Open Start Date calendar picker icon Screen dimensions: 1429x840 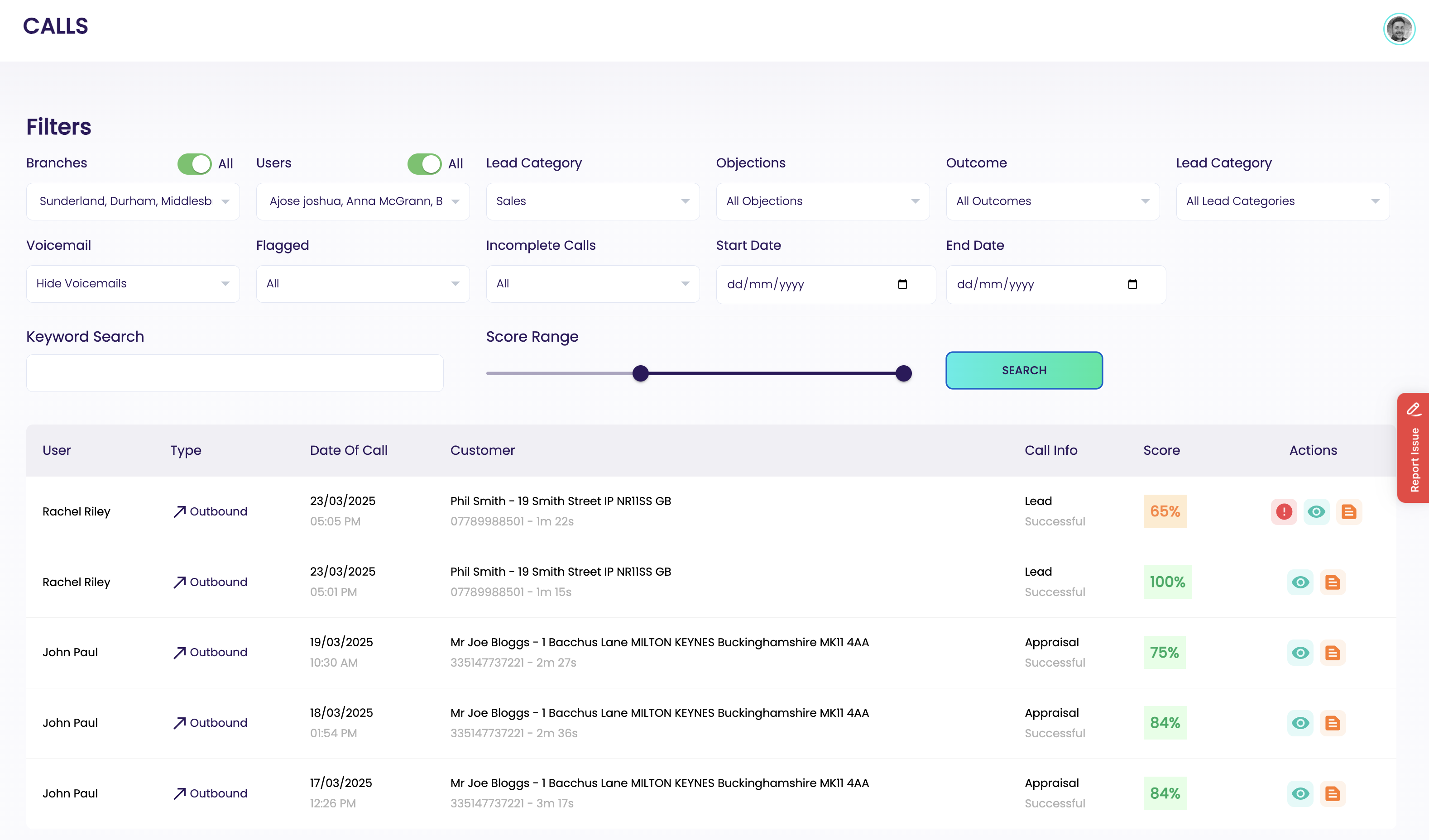tap(902, 284)
